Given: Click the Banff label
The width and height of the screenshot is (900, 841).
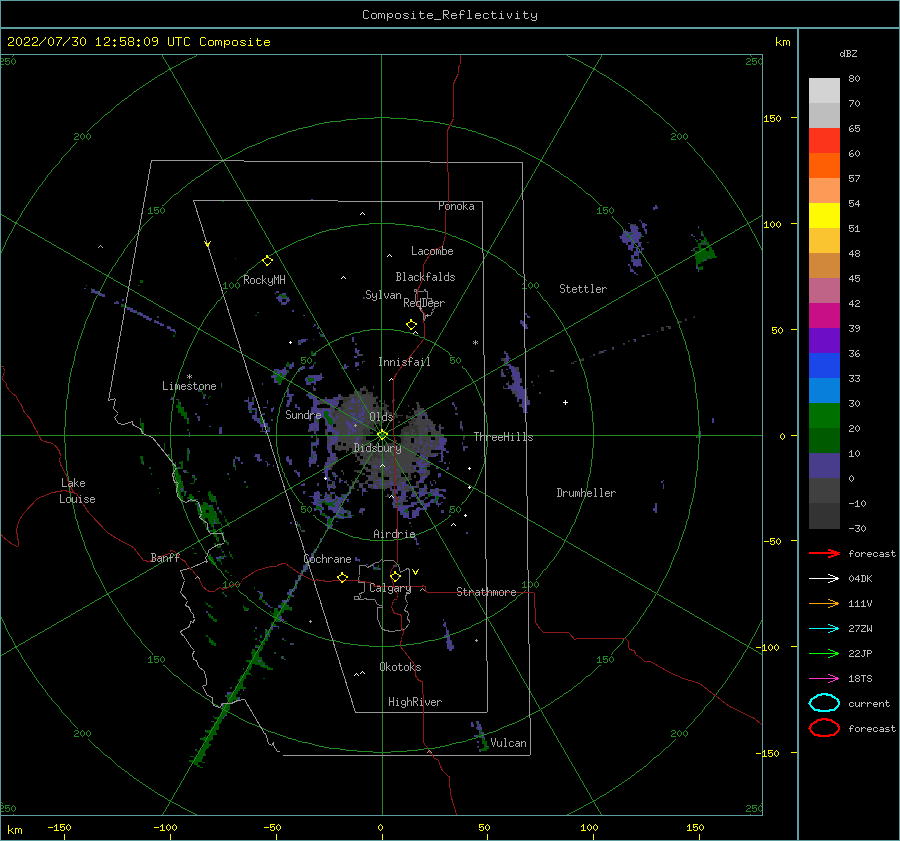Looking at the screenshot, I should coord(165,557).
